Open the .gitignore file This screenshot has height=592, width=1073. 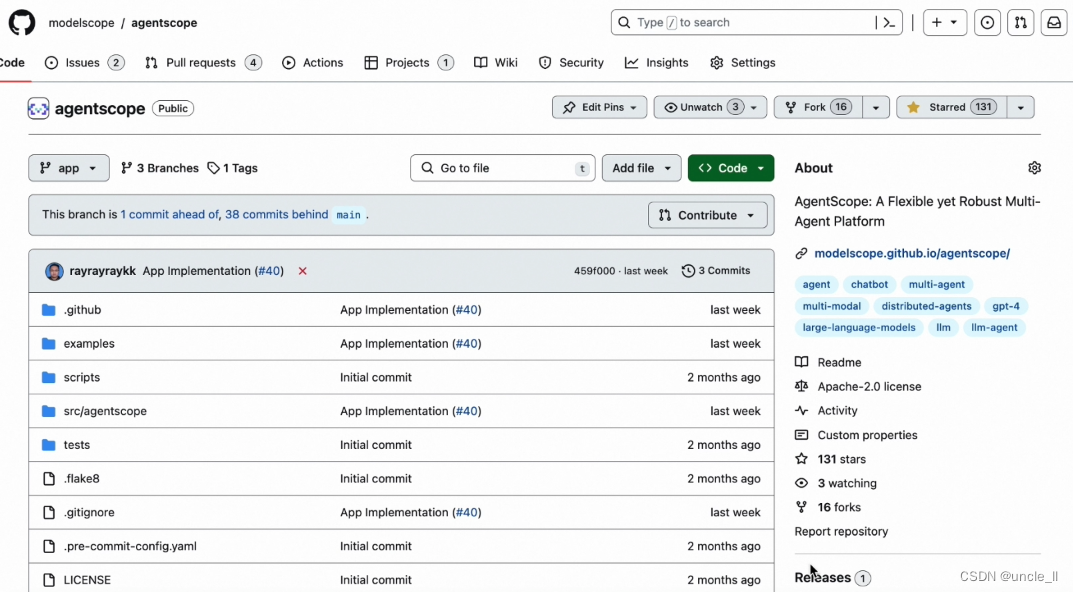click(x=89, y=512)
